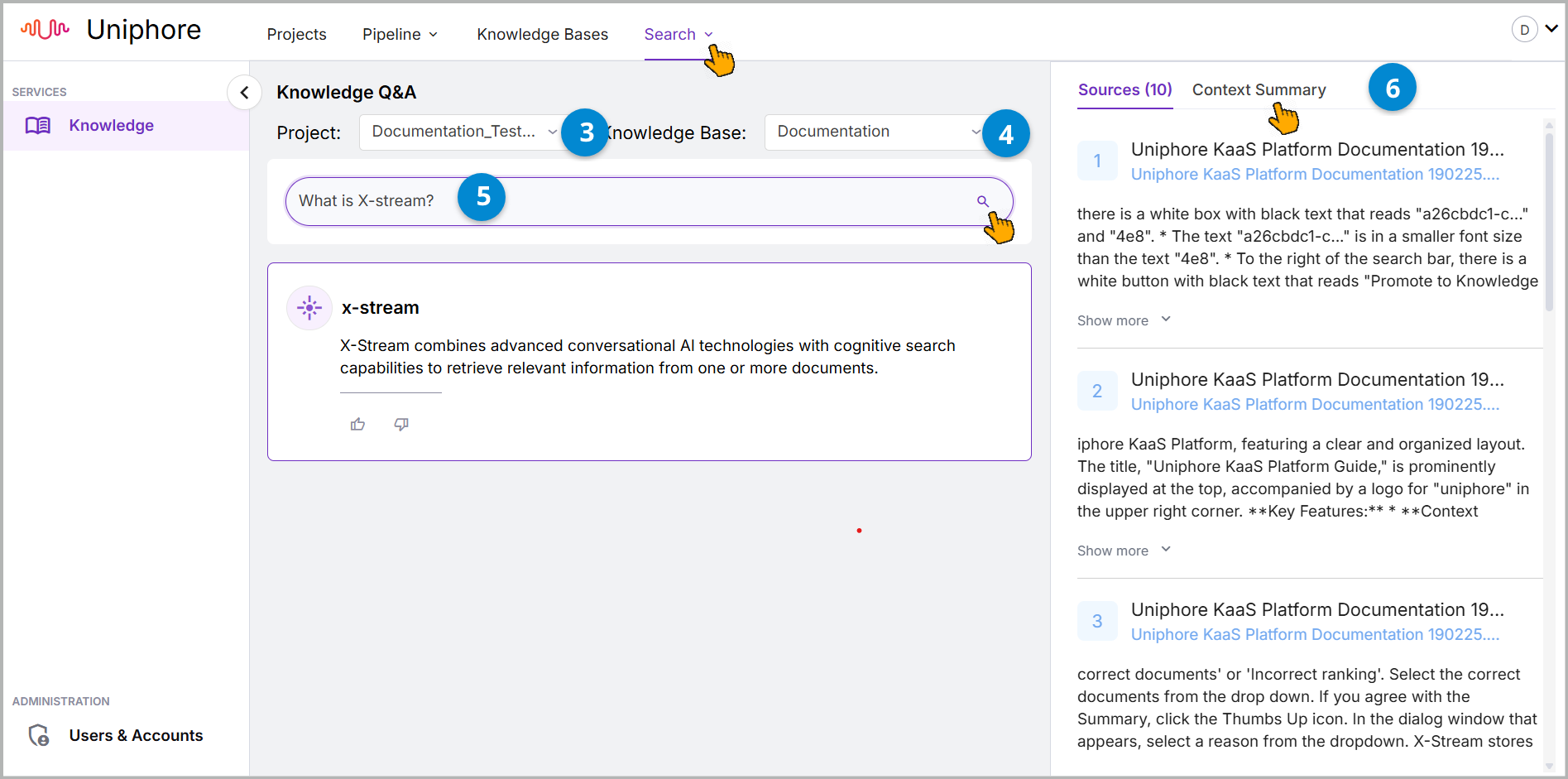Open source 3 document link

click(x=1315, y=635)
